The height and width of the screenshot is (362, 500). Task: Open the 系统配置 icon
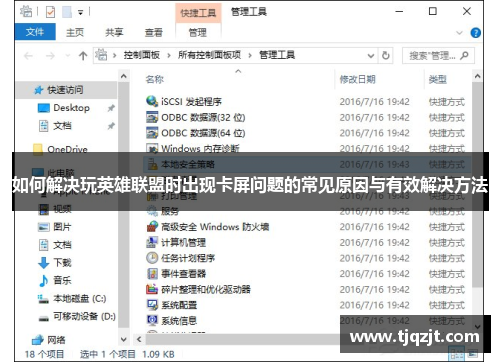click(152, 305)
